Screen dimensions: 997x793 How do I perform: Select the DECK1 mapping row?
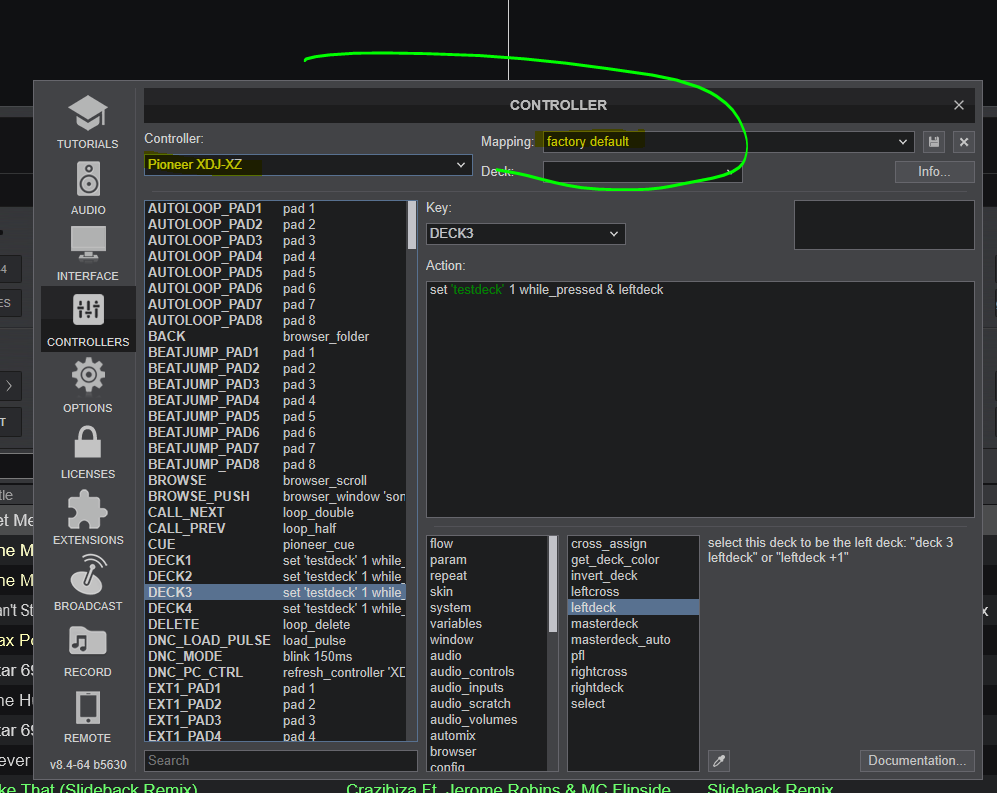point(275,560)
